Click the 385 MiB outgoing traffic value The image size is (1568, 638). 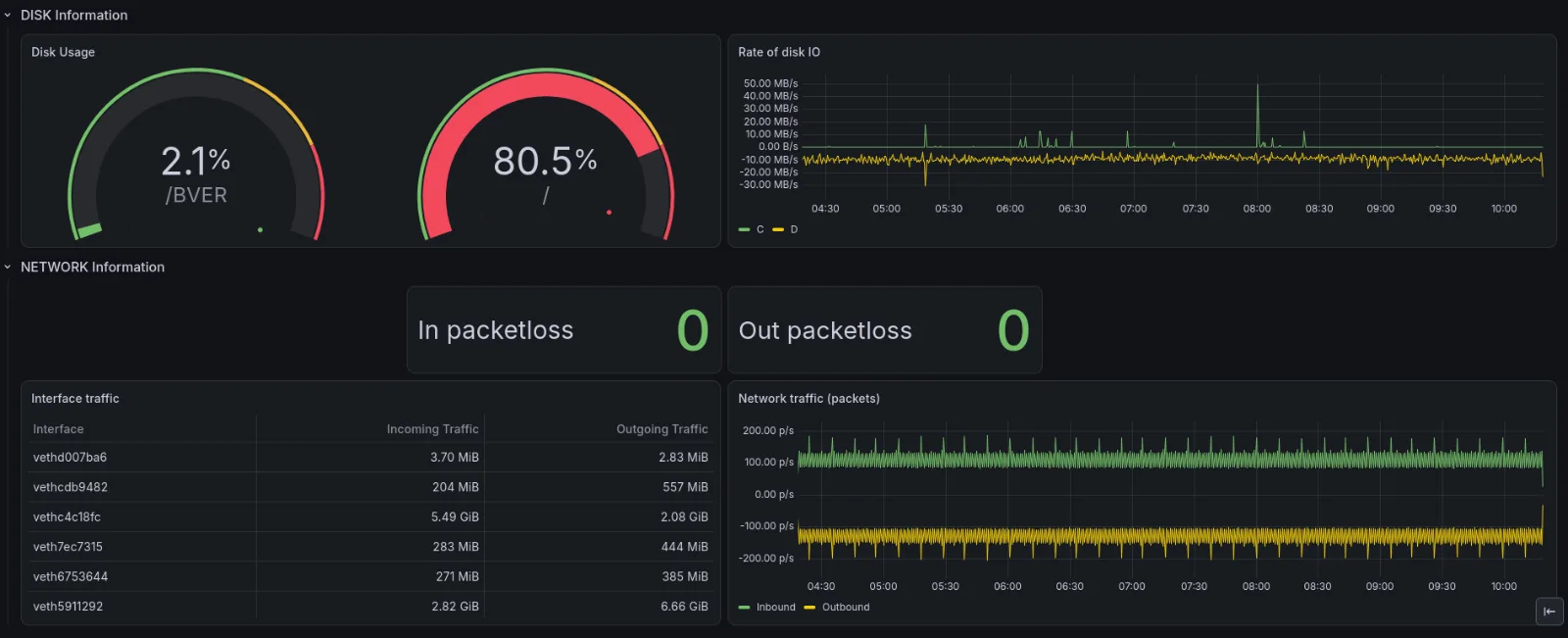685,577
